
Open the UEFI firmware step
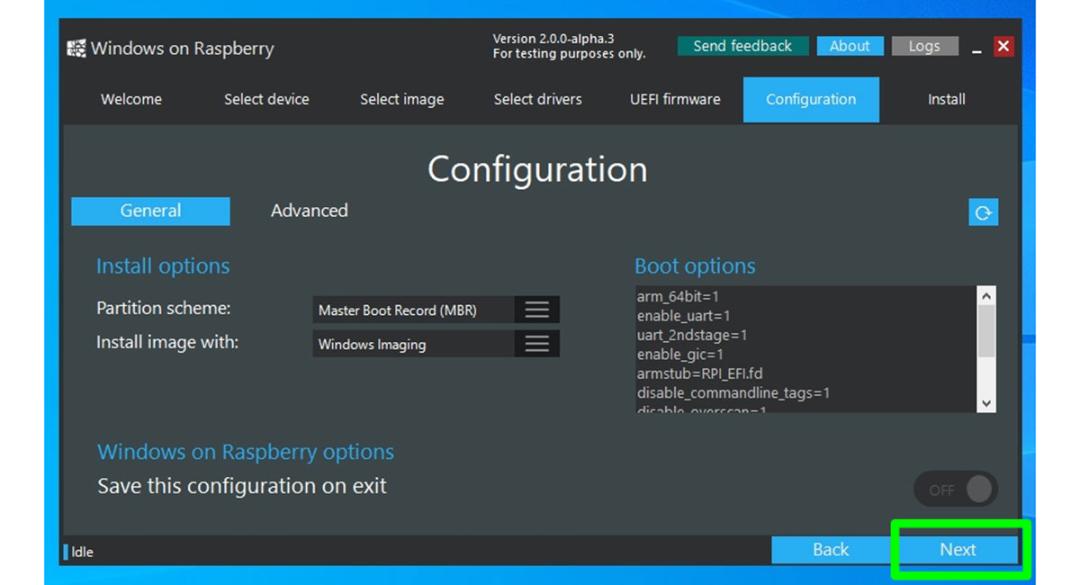click(675, 99)
